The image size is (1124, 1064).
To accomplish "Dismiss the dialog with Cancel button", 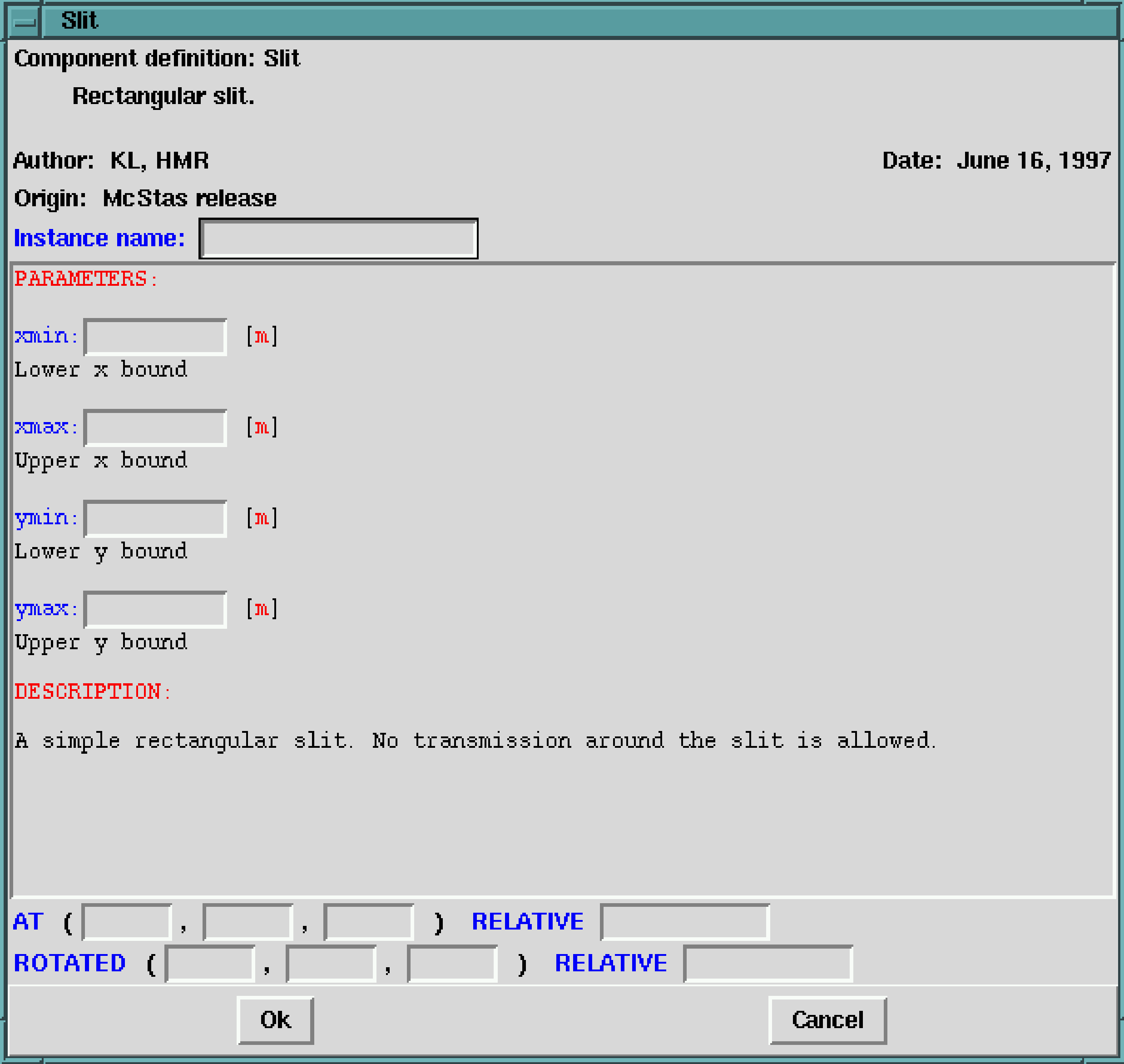I will [827, 1020].
